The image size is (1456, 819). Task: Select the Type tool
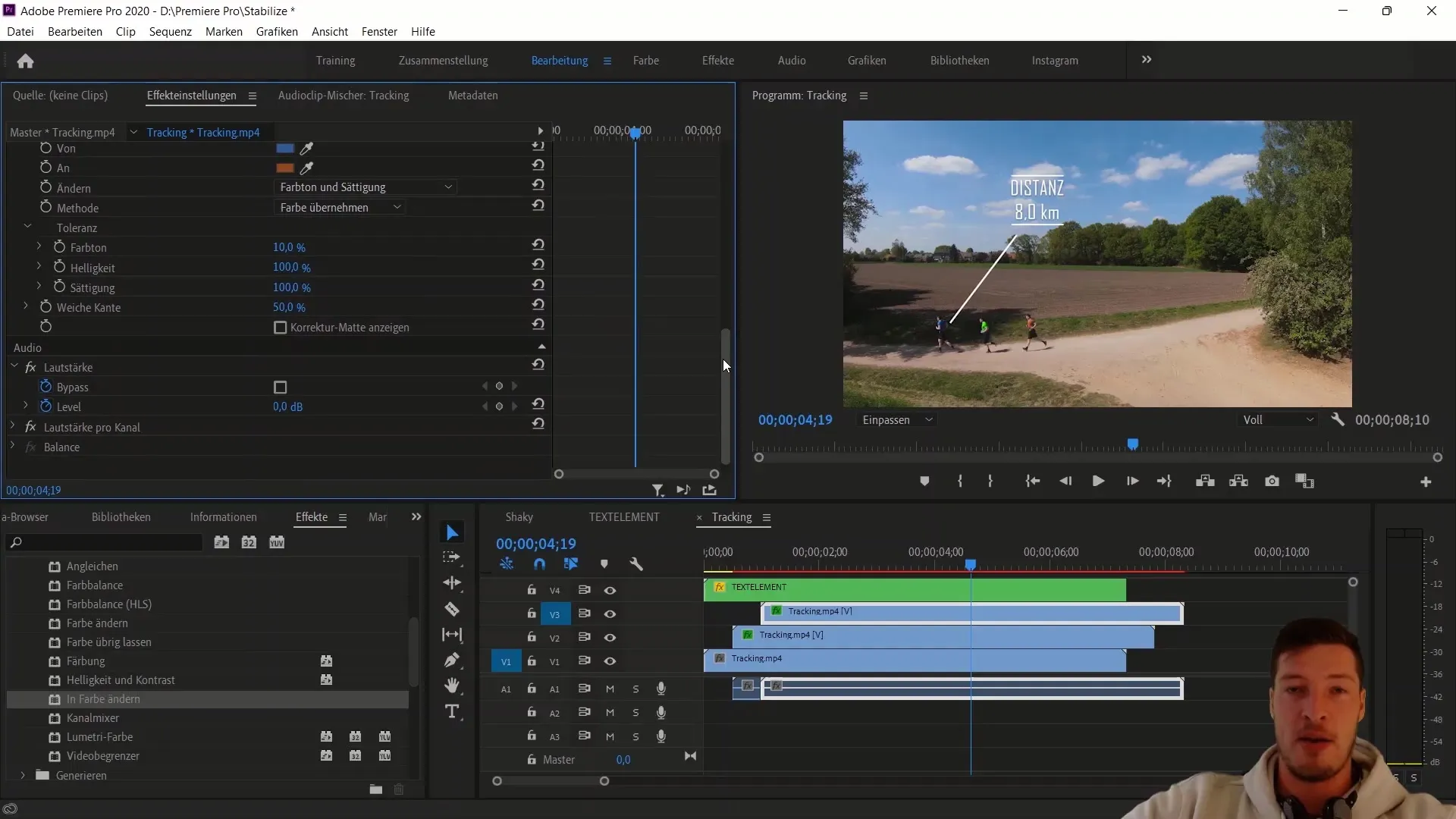452,711
